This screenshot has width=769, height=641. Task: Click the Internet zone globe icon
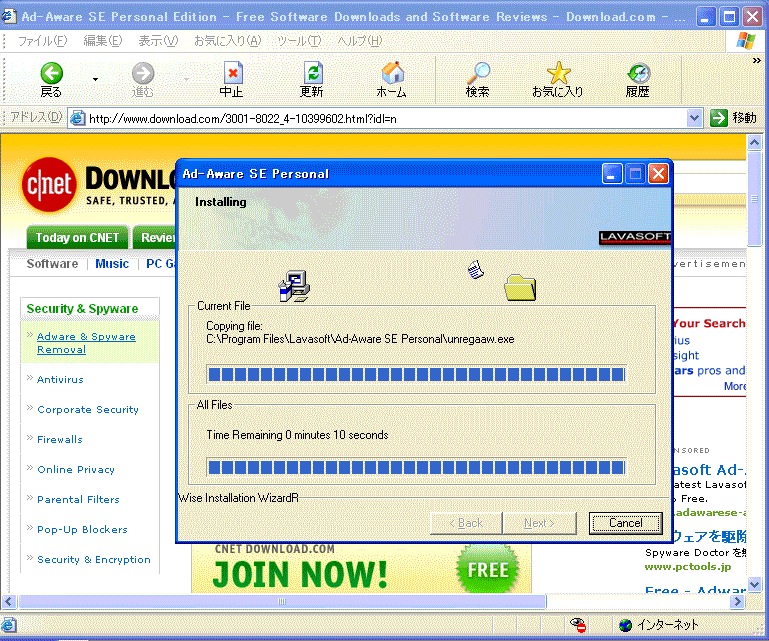coord(625,625)
